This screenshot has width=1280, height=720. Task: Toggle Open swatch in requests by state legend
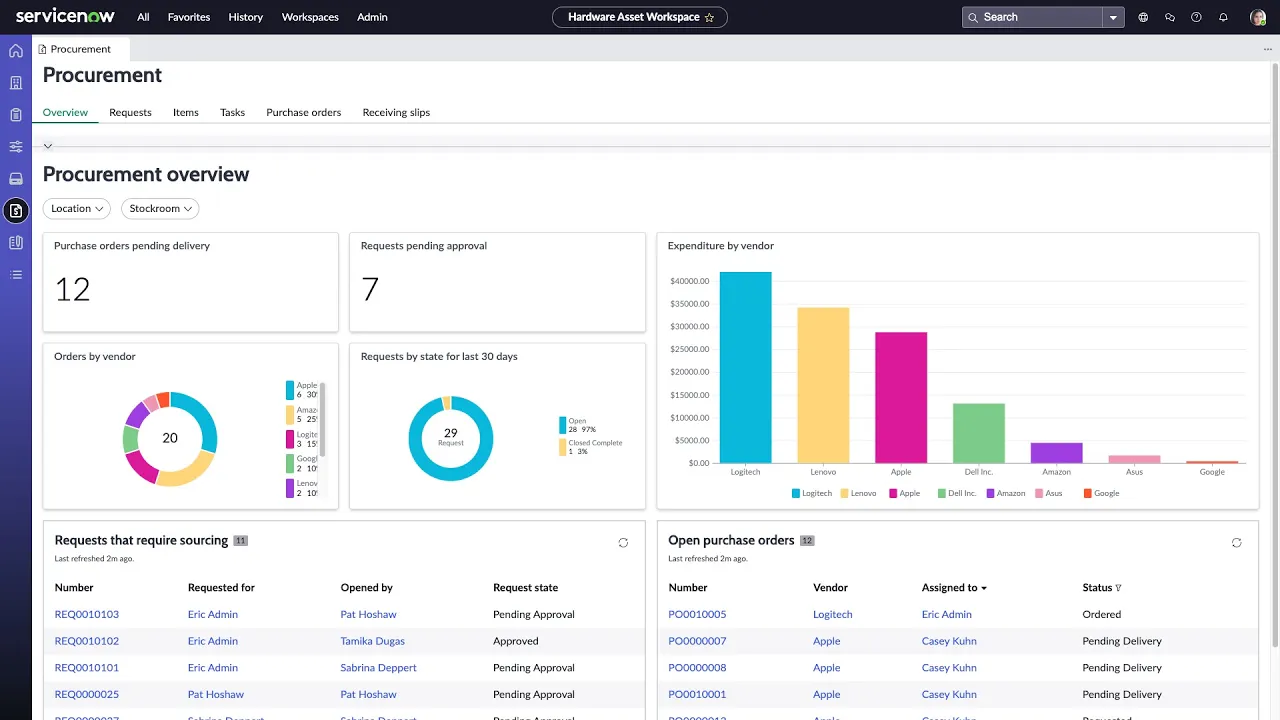(x=563, y=425)
